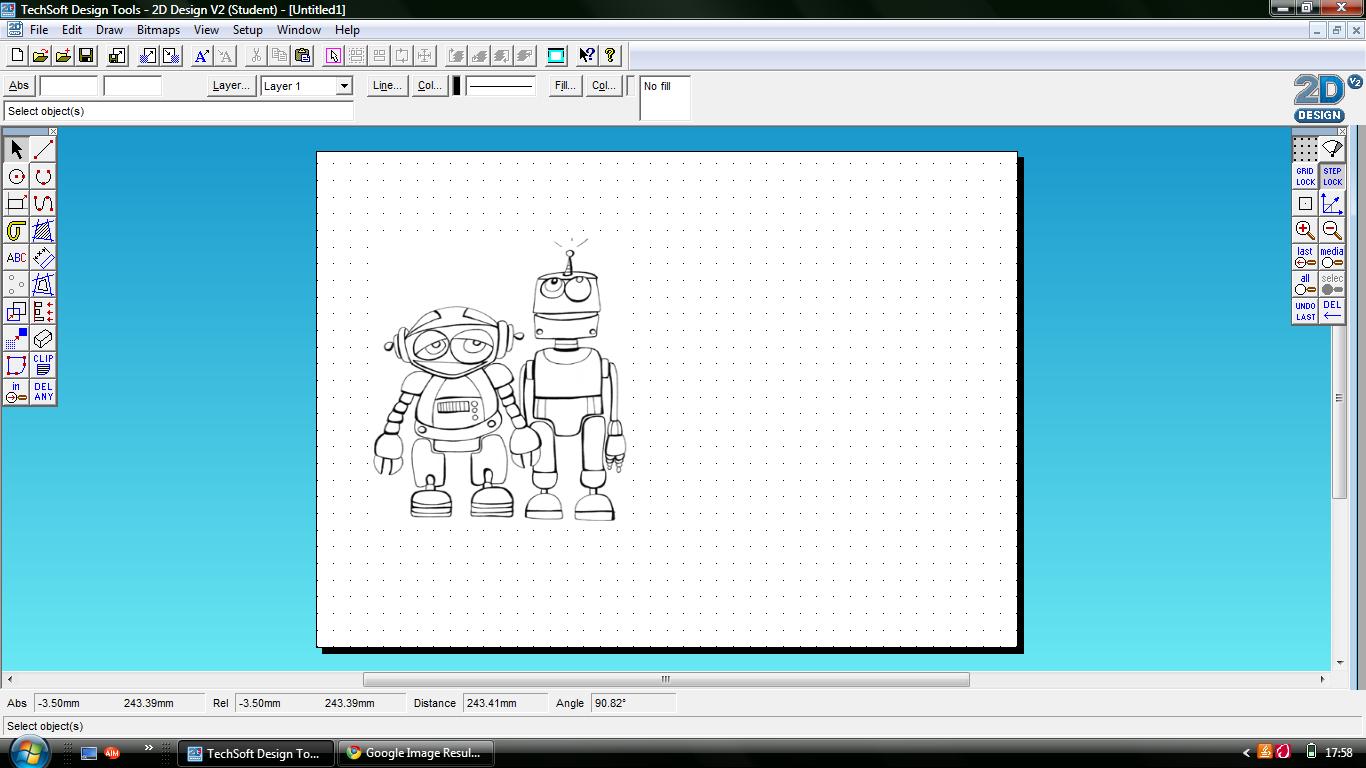Click the Layer... button
The width and height of the screenshot is (1366, 768).
[x=230, y=85]
